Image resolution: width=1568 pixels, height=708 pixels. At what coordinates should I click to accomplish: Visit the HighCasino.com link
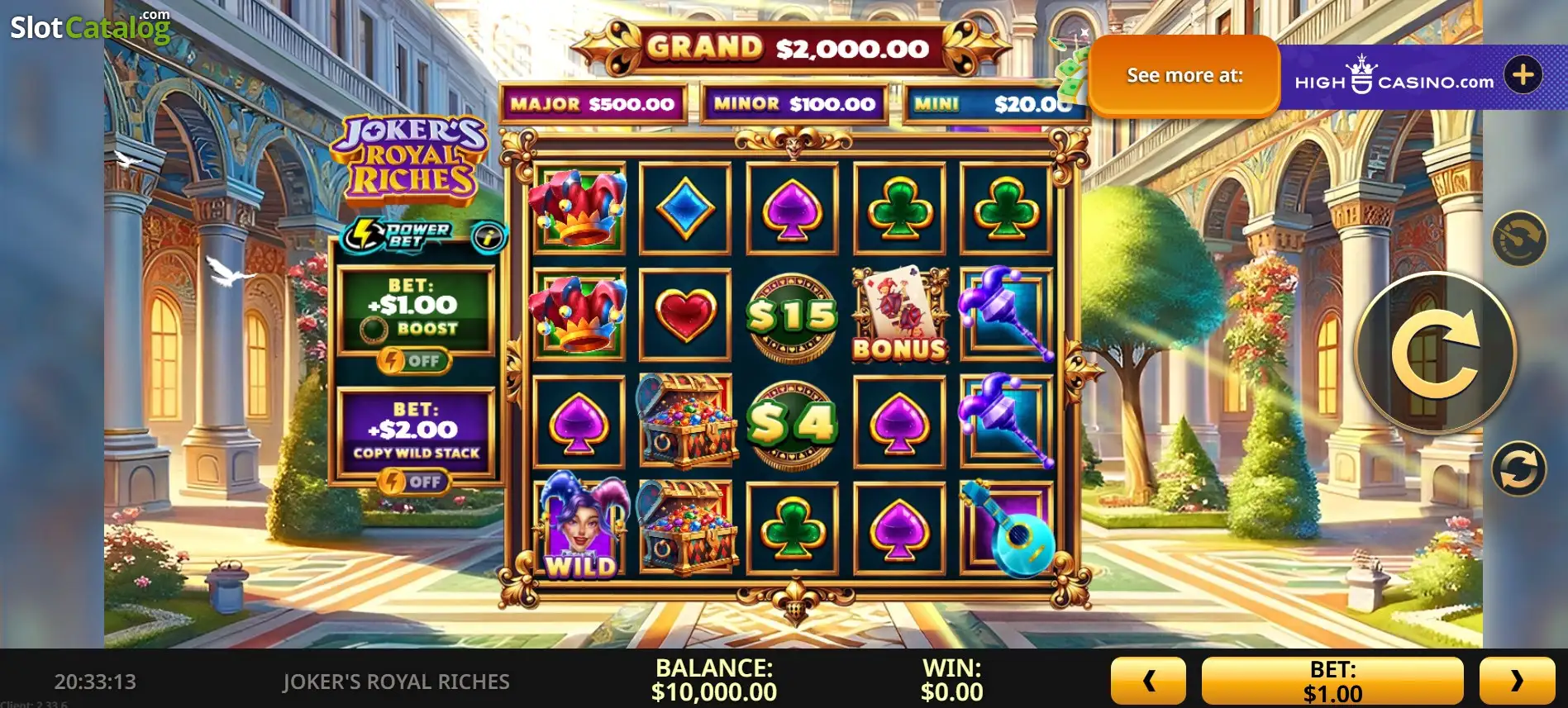(x=1394, y=76)
